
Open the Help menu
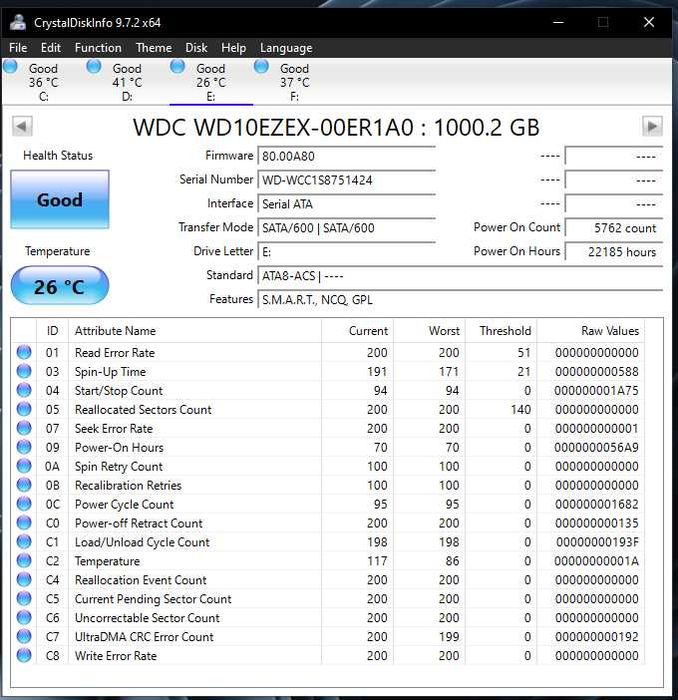(x=233, y=48)
